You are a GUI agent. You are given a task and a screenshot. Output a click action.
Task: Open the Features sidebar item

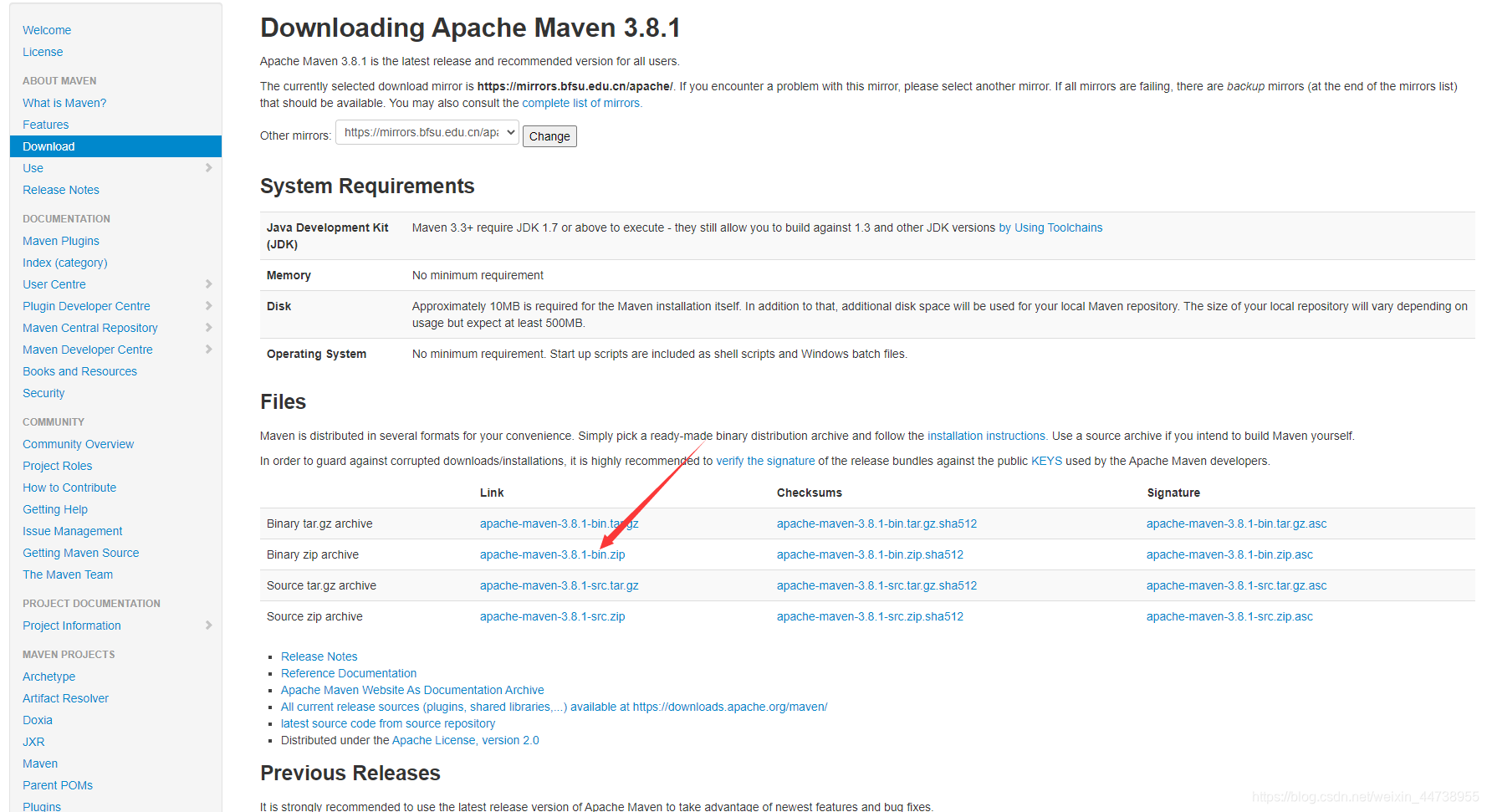coord(46,125)
